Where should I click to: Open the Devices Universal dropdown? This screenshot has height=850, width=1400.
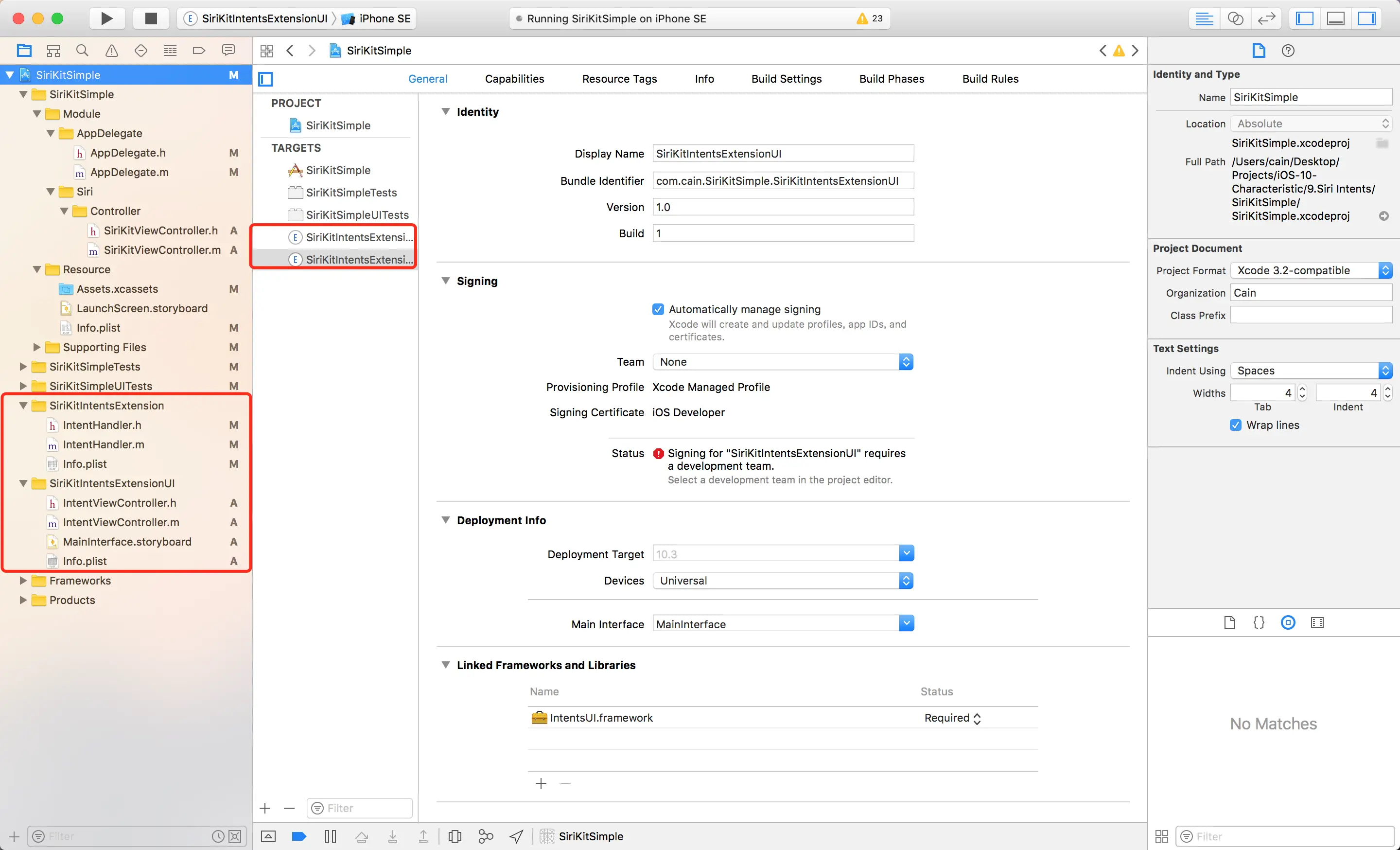pos(782,581)
